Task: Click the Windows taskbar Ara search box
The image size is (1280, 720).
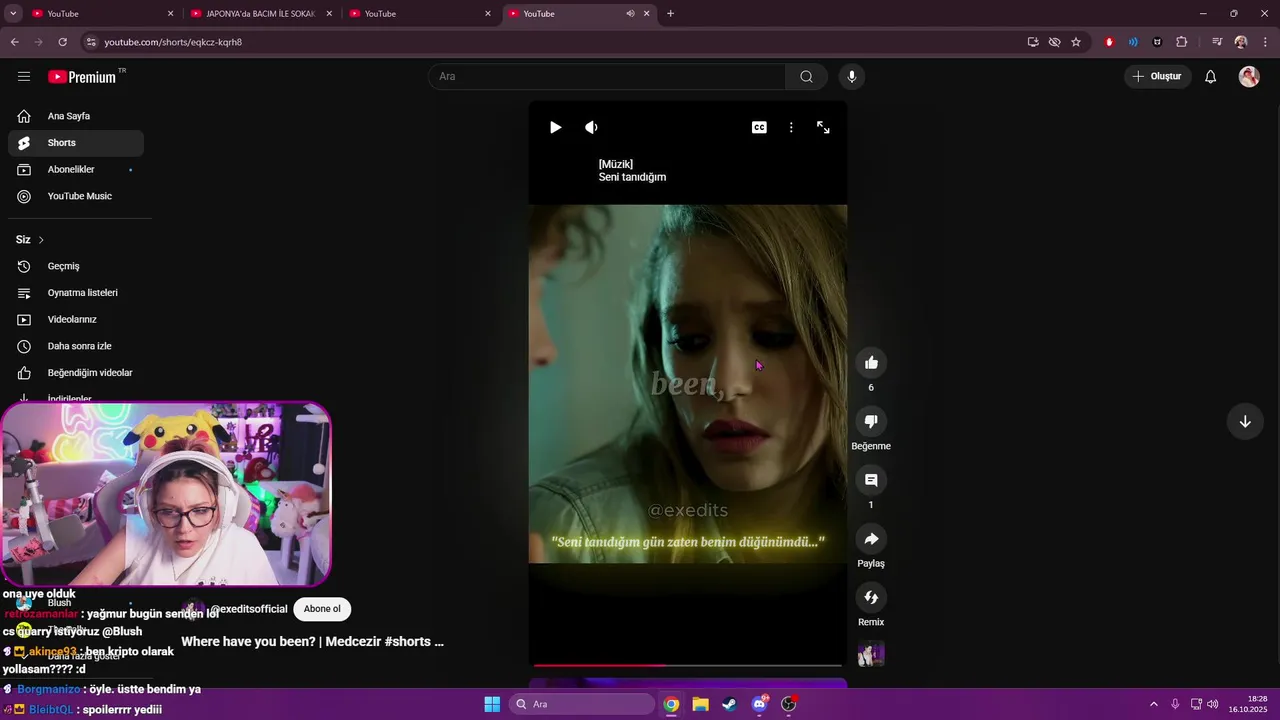Action: pos(582,704)
